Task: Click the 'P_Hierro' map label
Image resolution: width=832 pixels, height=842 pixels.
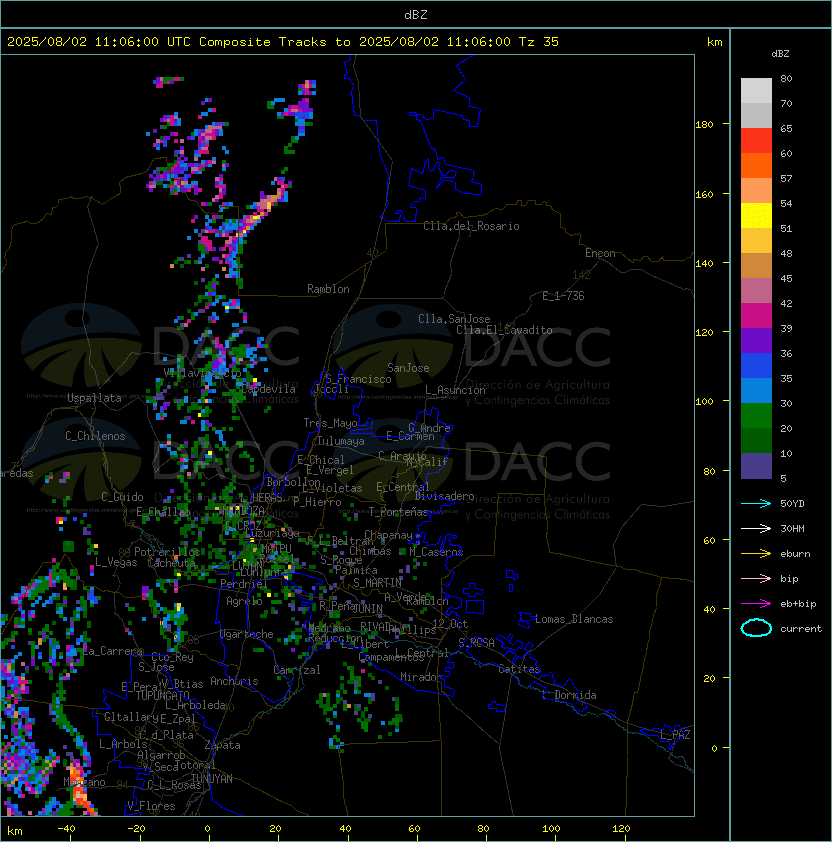Action: pos(317,502)
